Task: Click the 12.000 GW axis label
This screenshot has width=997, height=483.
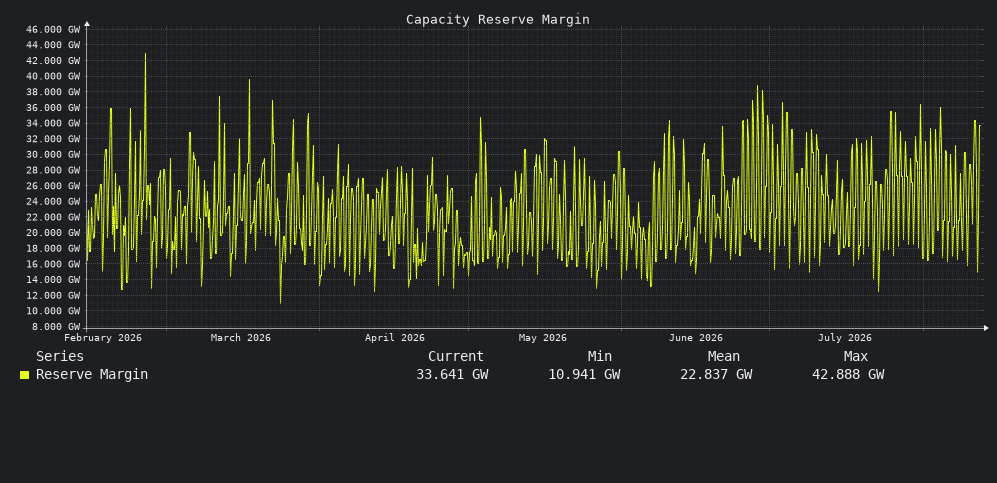Action: point(53,296)
